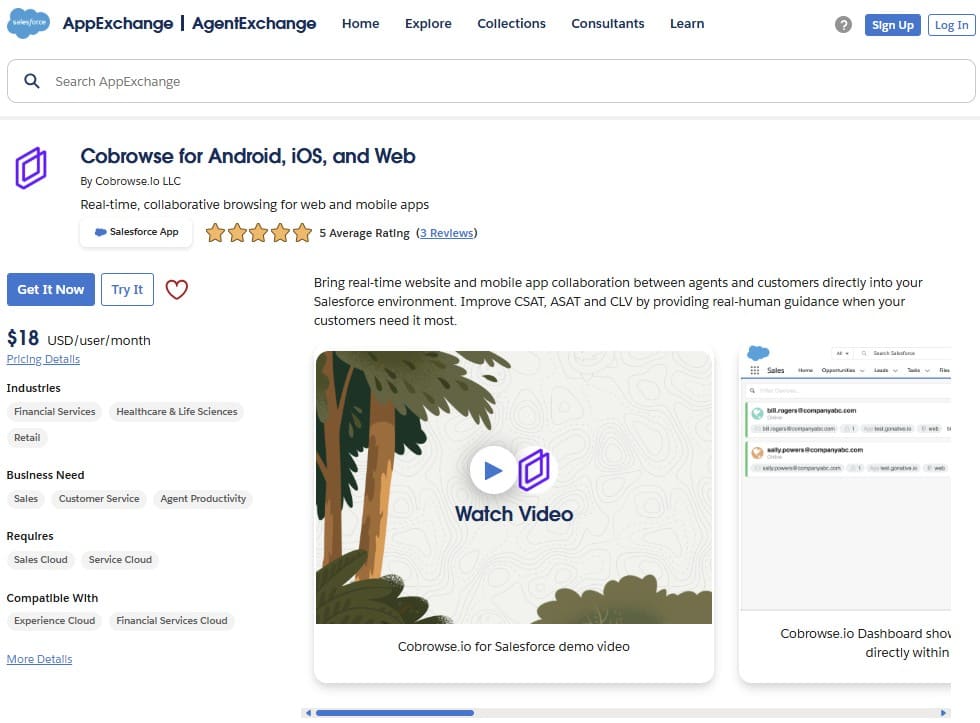Select the Financial Services Cloud tag
980x723 pixels.
click(172, 621)
